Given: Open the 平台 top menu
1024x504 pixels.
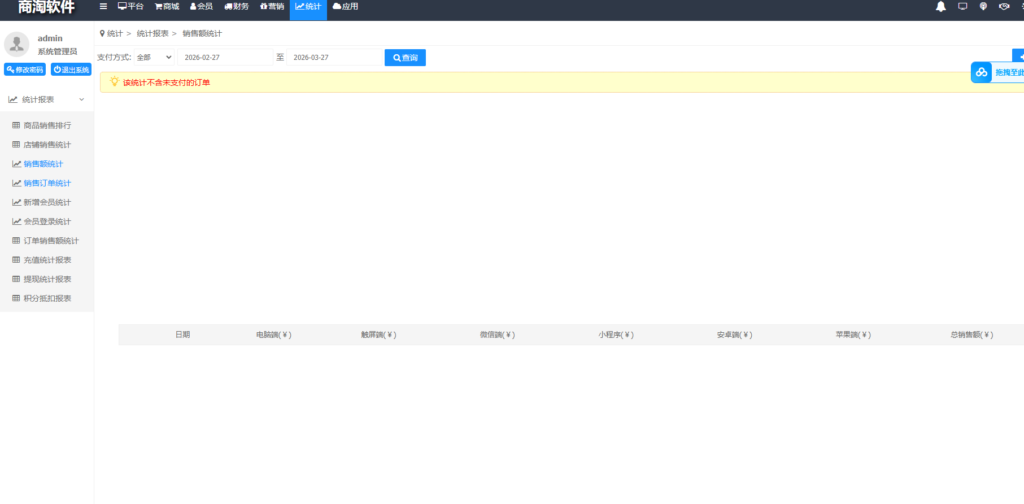Looking at the screenshot, I should tap(130, 7).
